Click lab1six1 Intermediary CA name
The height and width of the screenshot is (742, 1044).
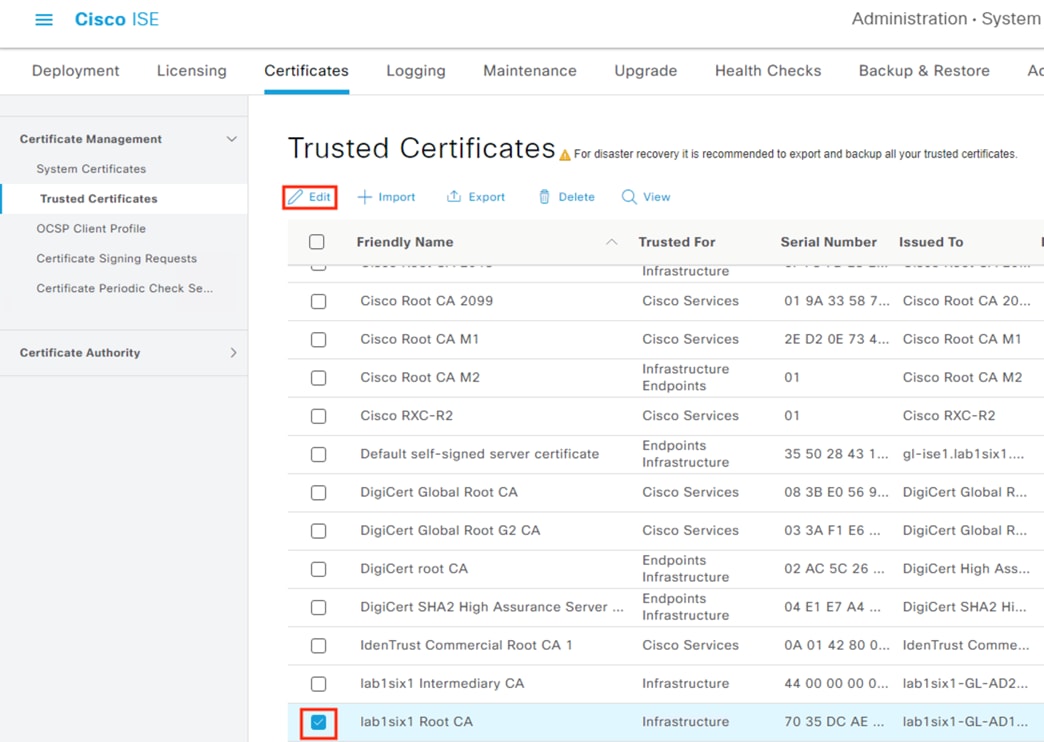point(442,683)
